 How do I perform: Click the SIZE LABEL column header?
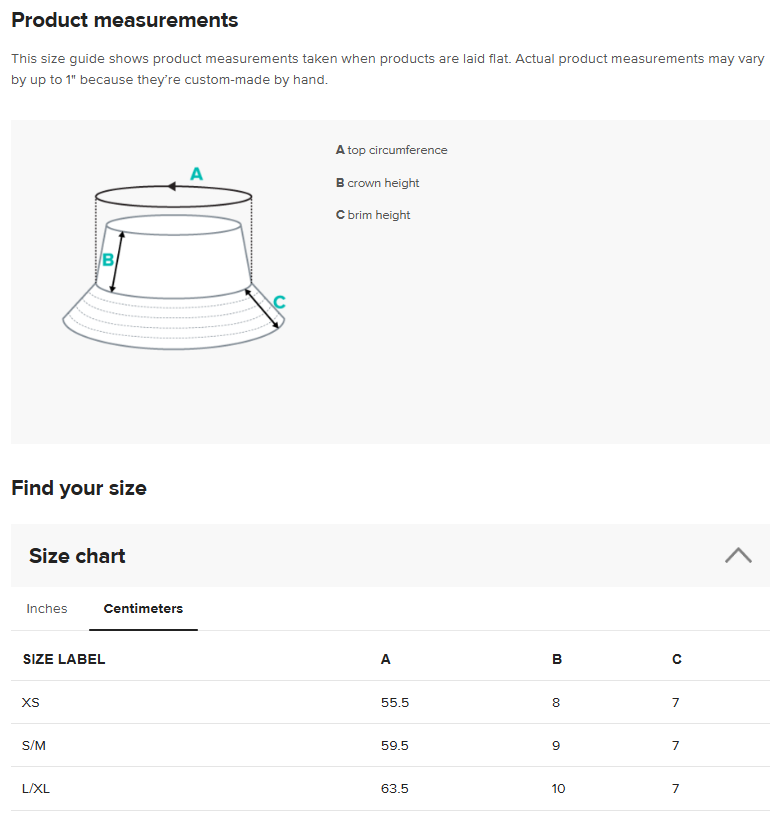[x=64, y=659]
